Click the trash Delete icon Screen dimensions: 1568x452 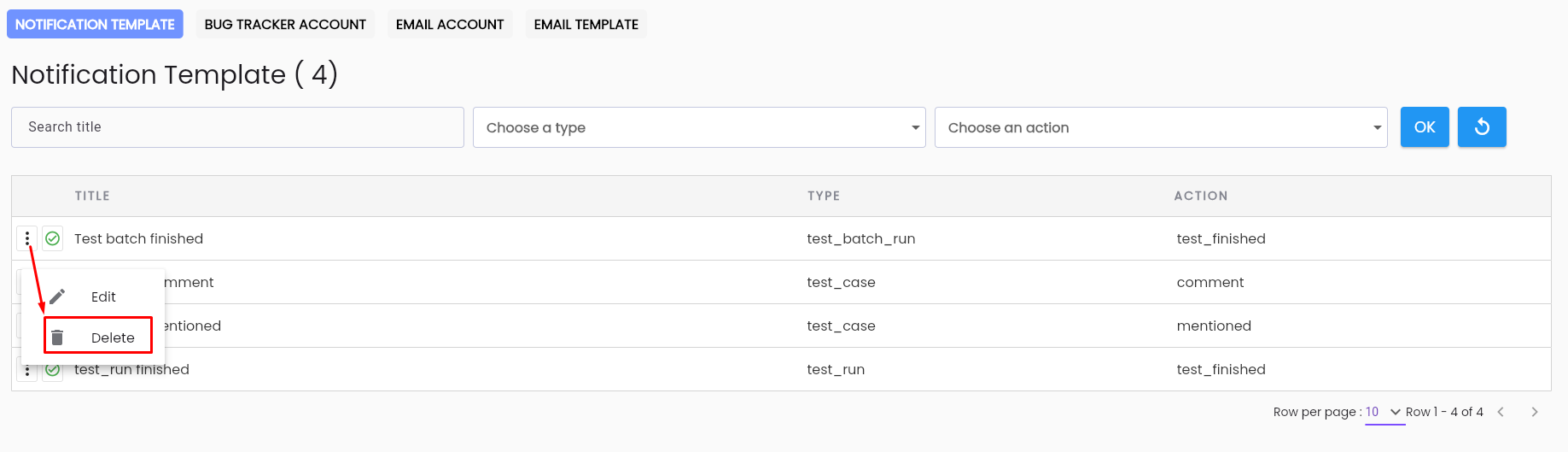coord(57,338)
